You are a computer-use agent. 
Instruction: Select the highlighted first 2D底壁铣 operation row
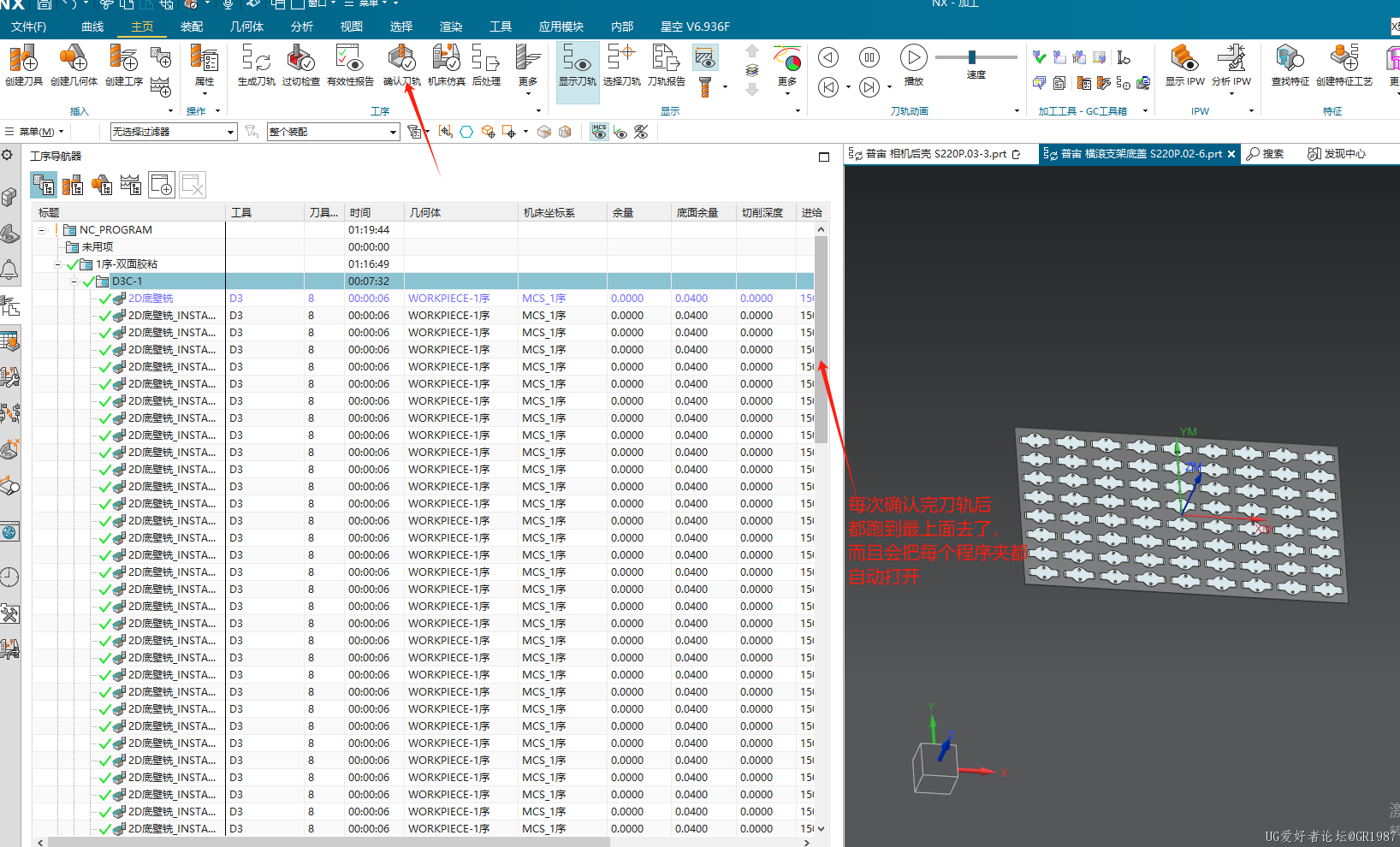click(x=424, y=299)
